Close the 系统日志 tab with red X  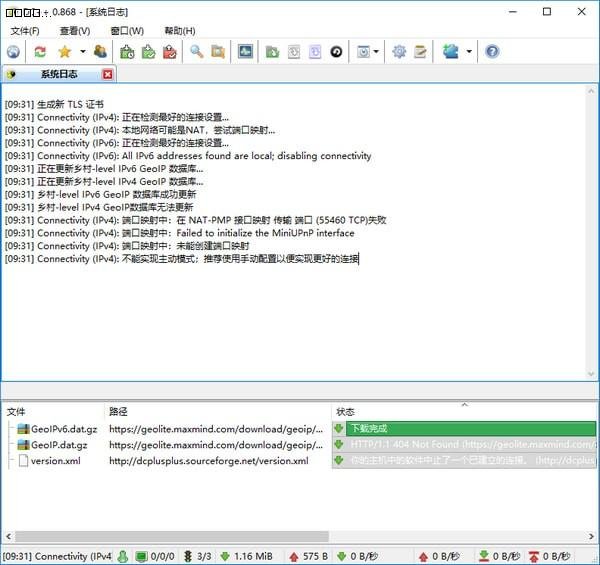coord(108,74)
